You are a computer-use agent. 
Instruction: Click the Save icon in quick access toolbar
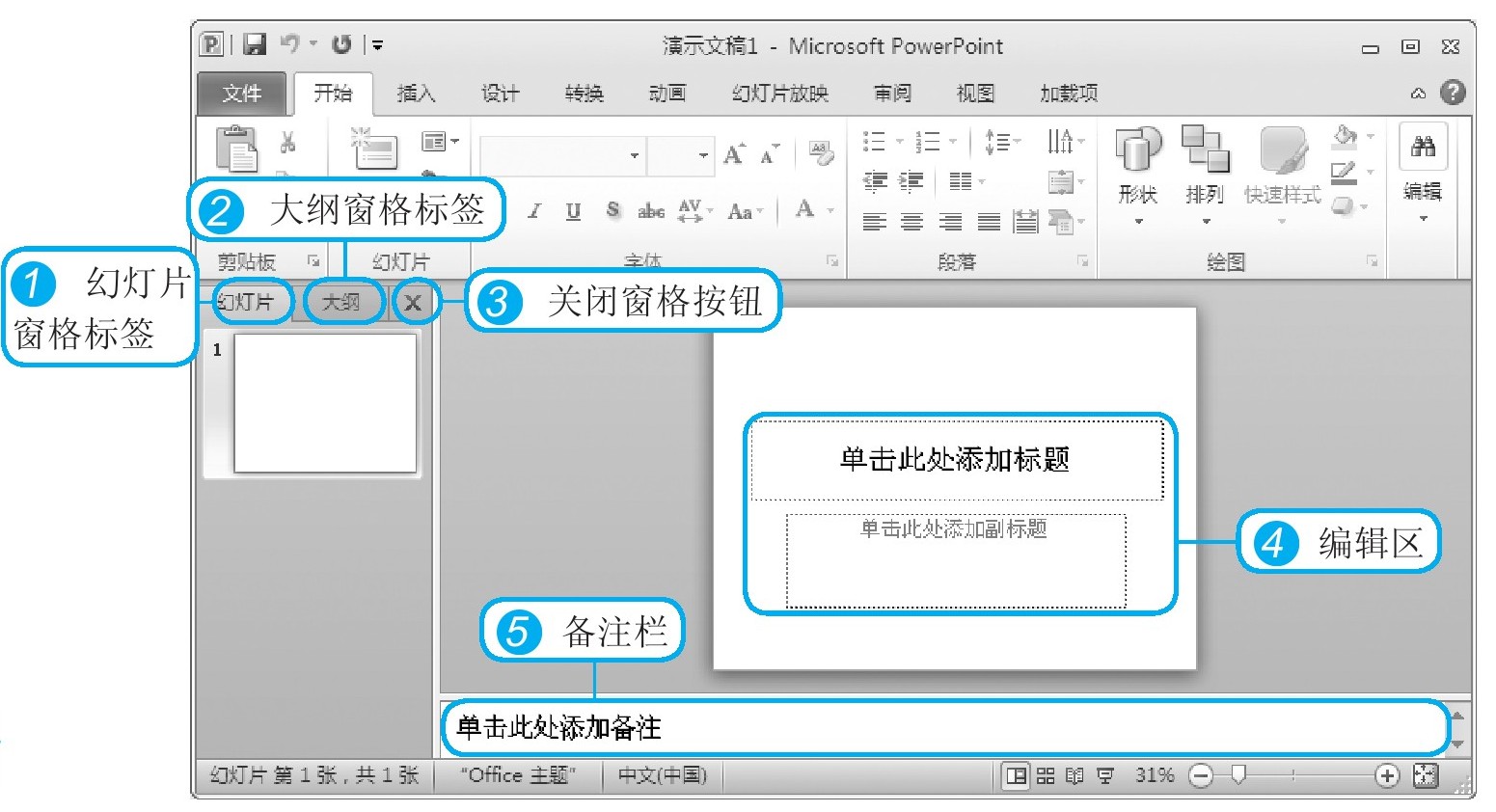255,44
